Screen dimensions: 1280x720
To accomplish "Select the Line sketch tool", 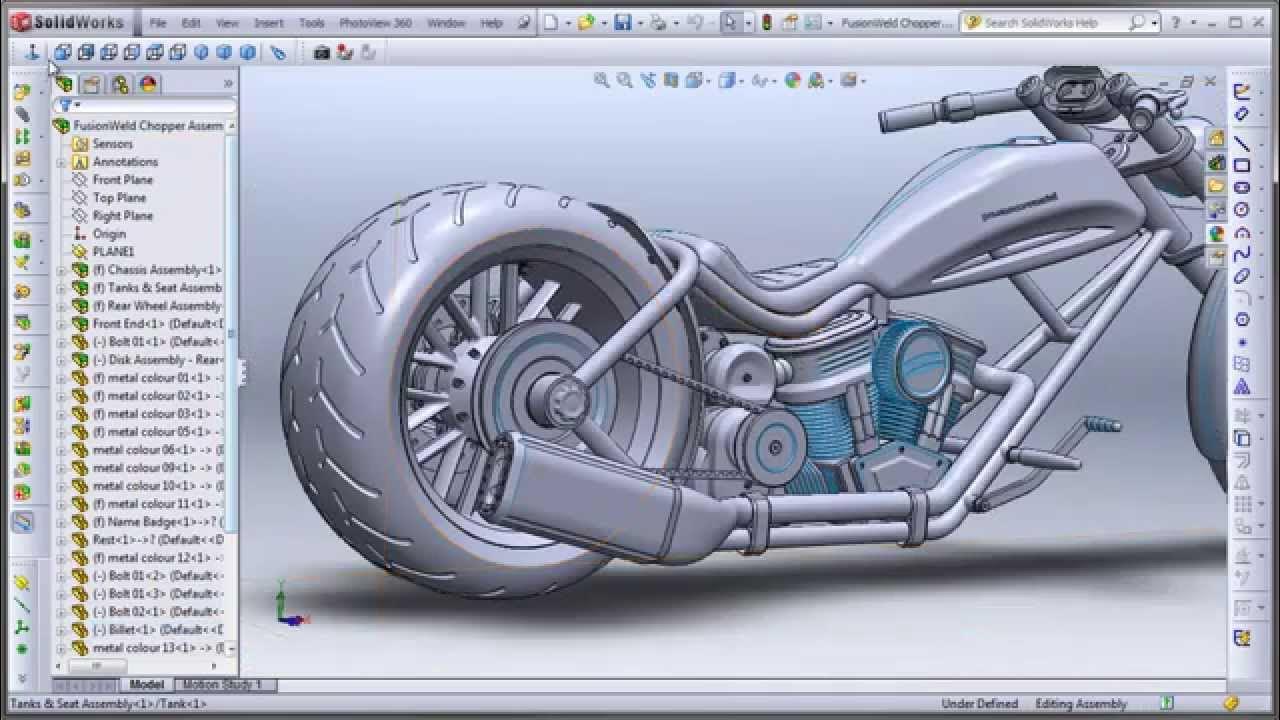I will [1242, 143].
